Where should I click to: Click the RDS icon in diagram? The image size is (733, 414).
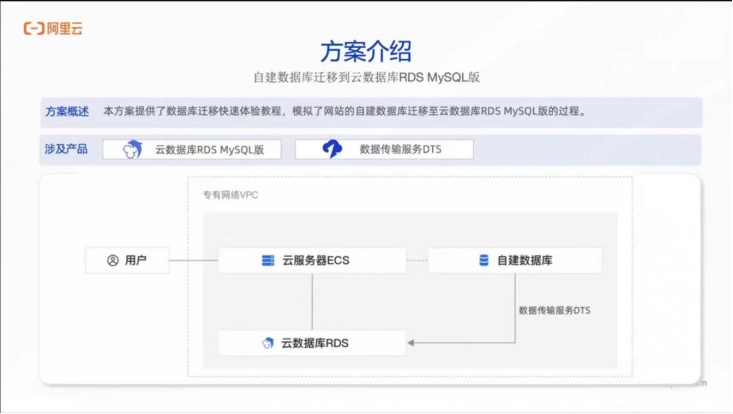pyautogui.click(x=268, y=343)
